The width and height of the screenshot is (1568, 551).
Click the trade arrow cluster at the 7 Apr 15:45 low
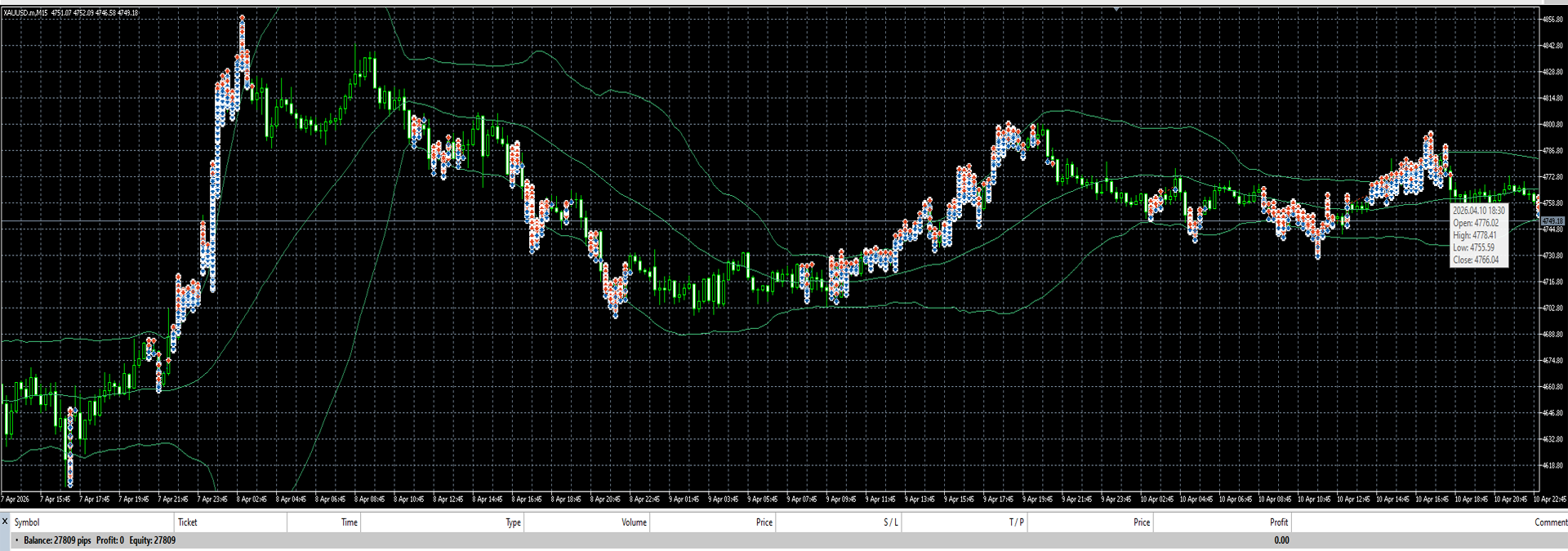click(x=70, y=447)
